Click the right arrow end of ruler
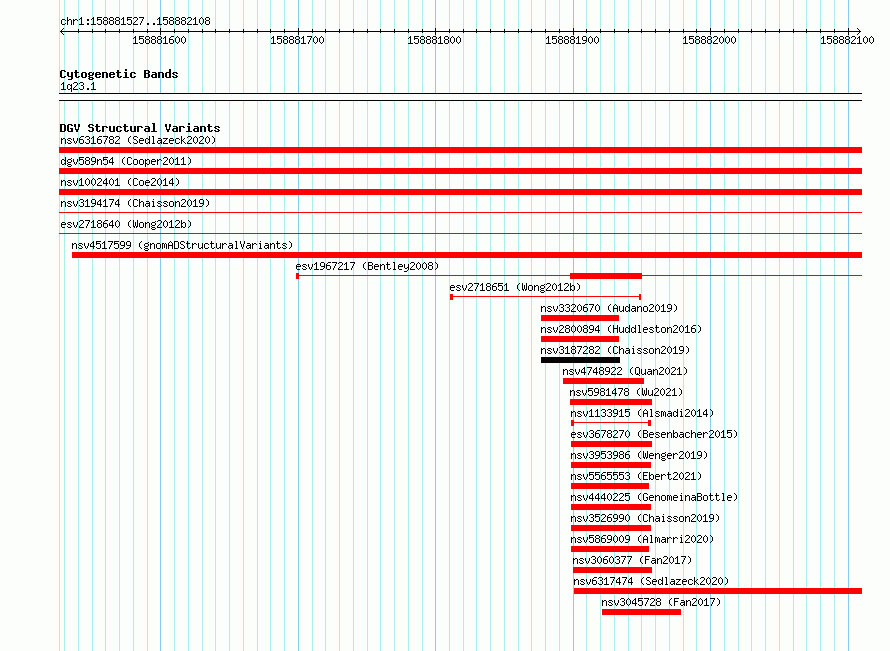Image resolution: width=890 pixels, height=651 pixels. pyautogui.click(x=859, y=31)
